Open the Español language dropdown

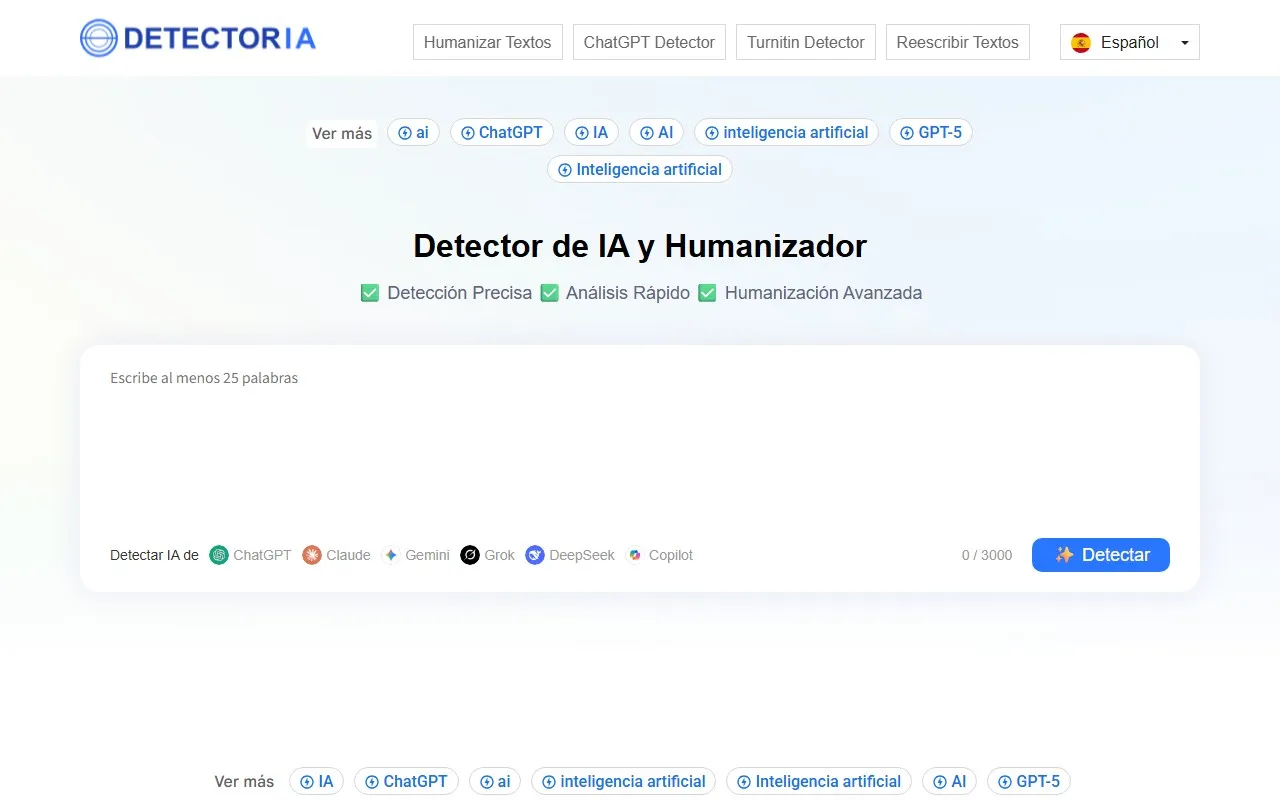pos(1184,42)
